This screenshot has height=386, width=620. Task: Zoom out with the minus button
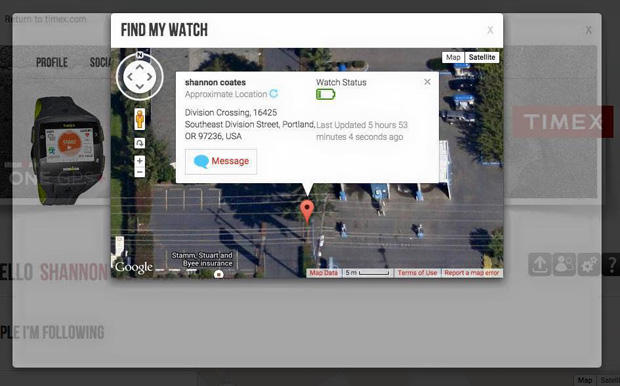(140, 172)
